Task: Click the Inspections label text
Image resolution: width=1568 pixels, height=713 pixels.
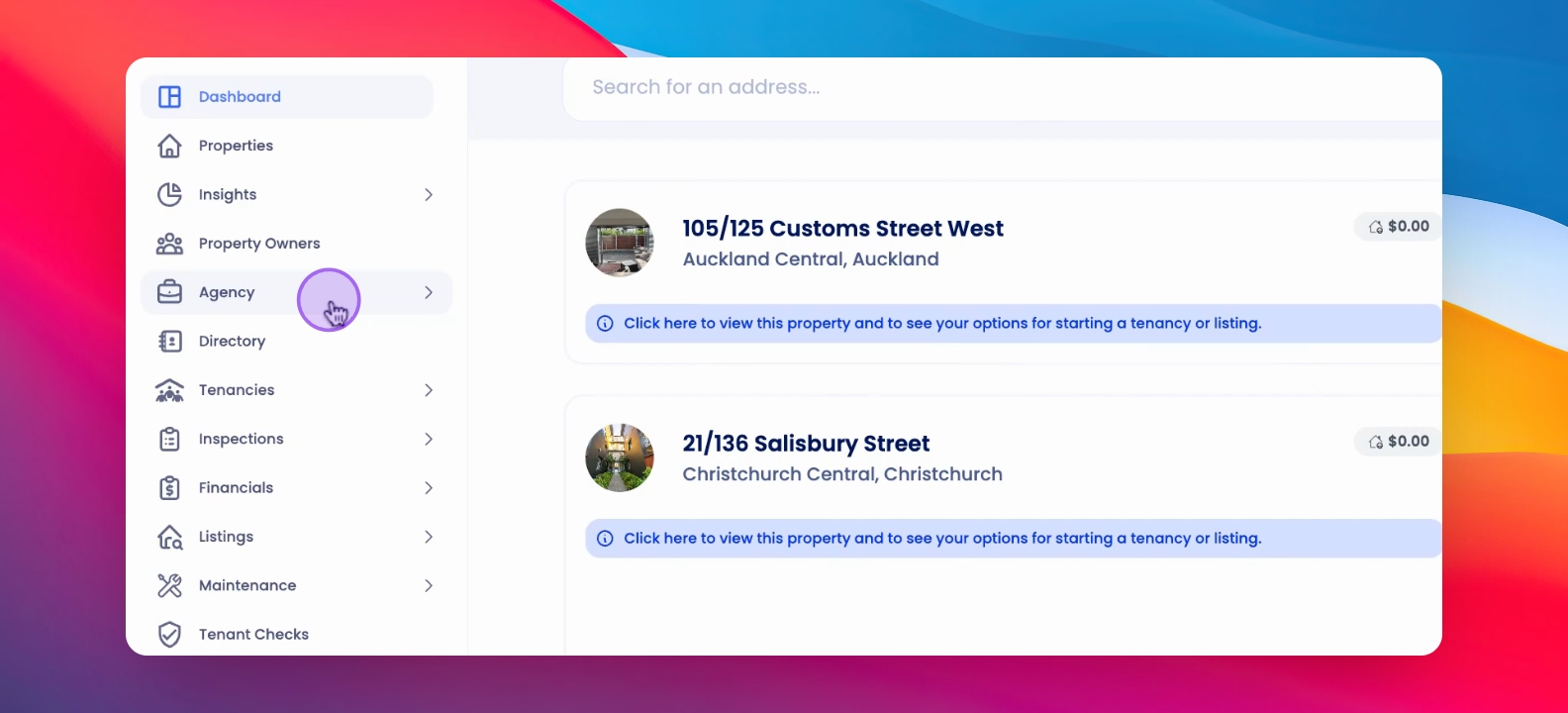Action: click(241, 439)
